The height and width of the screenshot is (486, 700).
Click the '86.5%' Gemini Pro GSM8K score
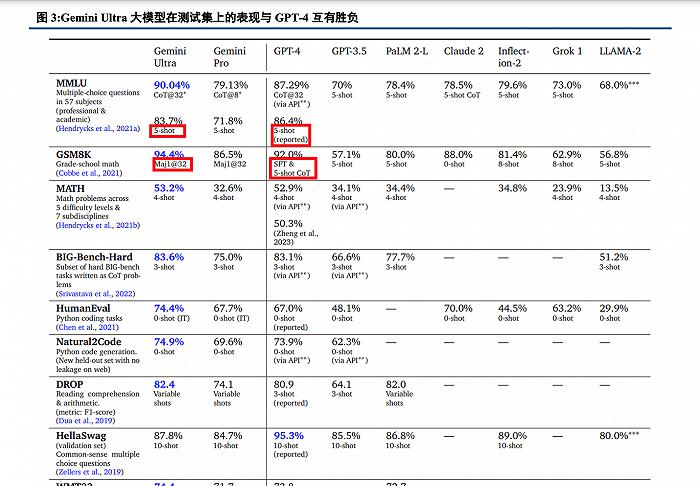[228, 154]
